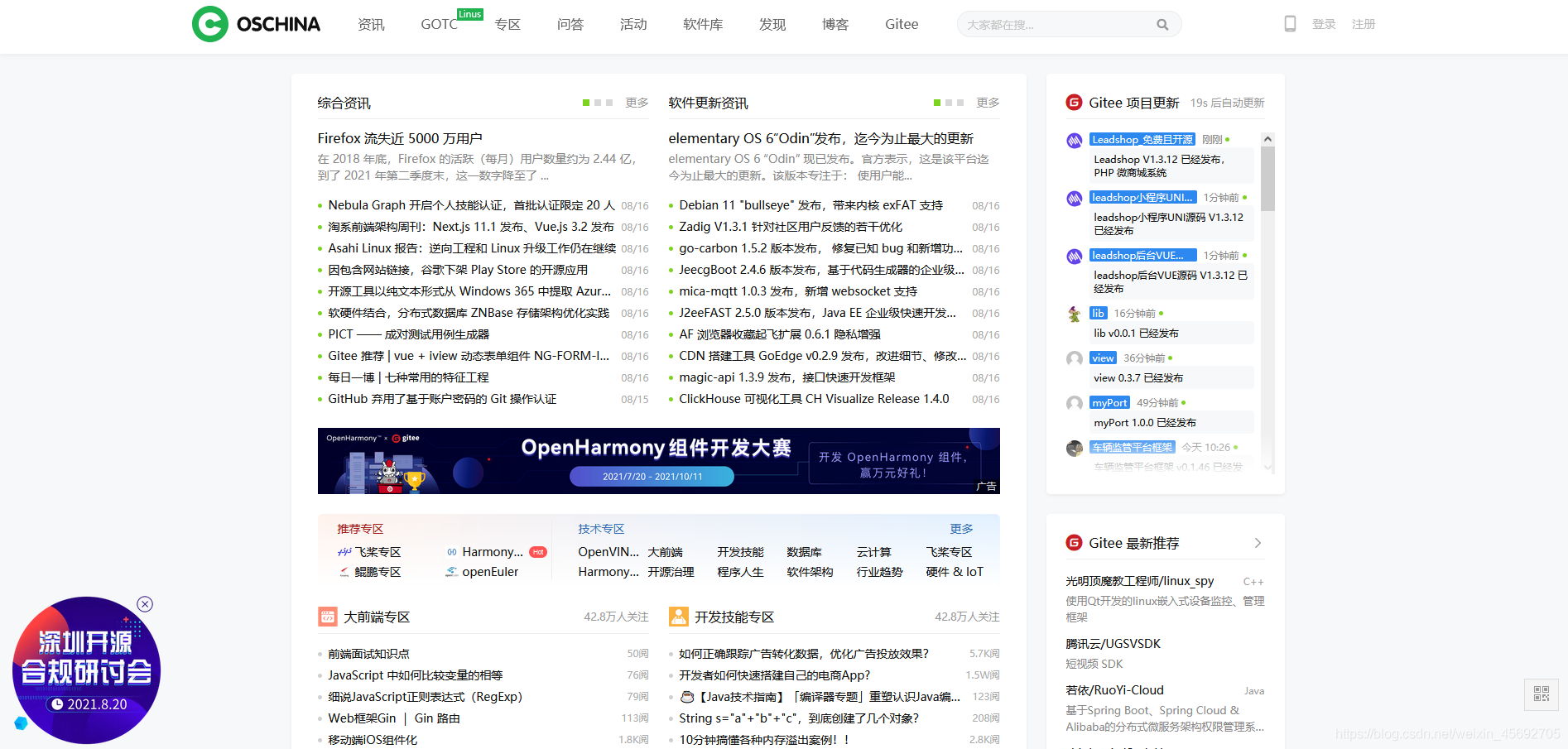Screen dimensions: 1568x749
Task: Open headline Firefox 流失近 5000 万用户
Action: click(x=400, y=138)
